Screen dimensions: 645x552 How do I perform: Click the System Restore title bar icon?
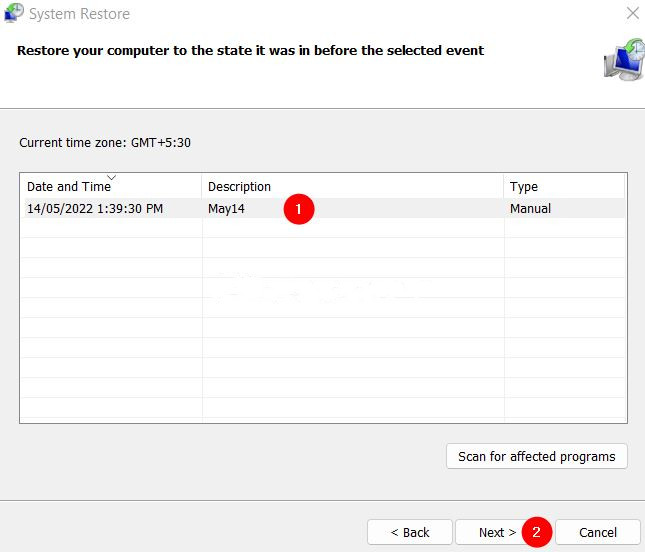[14, 14]
